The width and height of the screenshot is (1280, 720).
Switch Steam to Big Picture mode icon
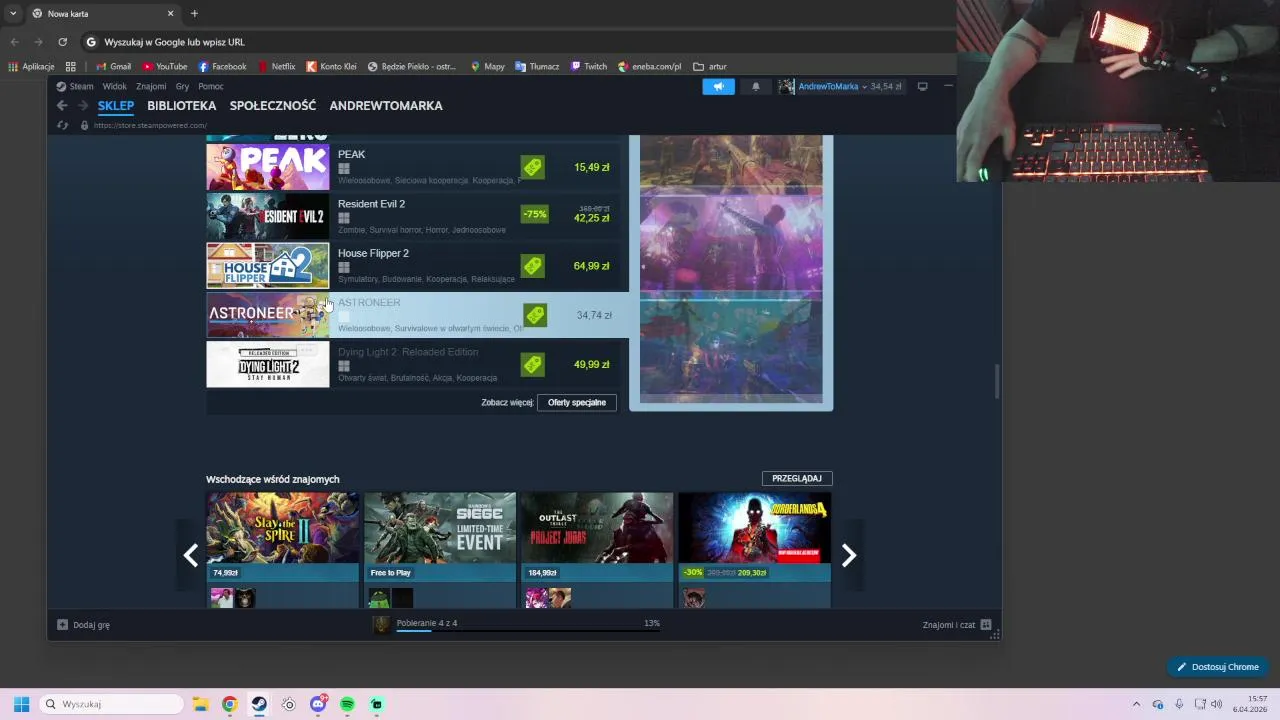[x=922, y=86]
